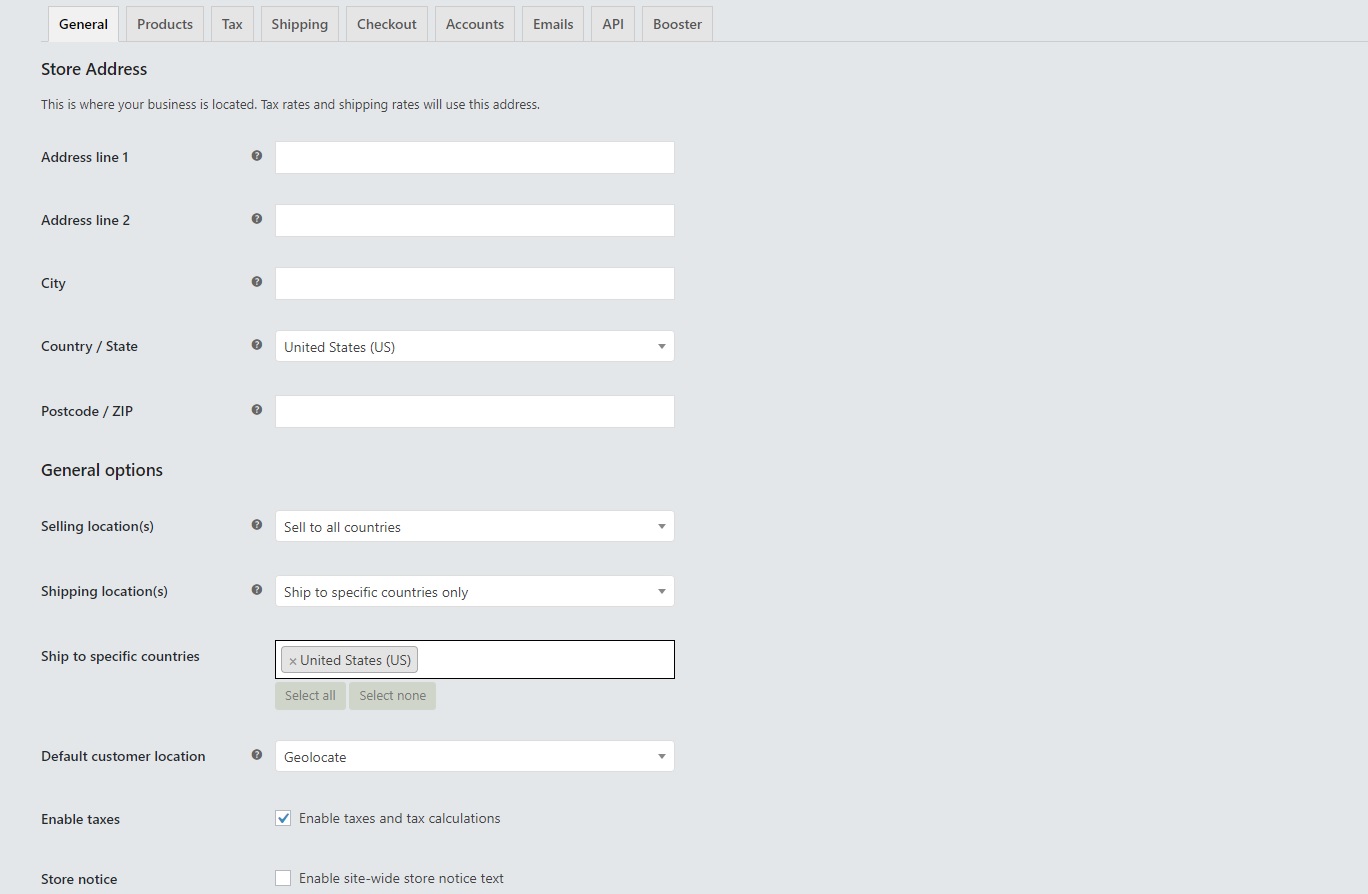Disable the Enable taxes and tax calculations checkbox
1368x894 pixels.
(283, 818)
